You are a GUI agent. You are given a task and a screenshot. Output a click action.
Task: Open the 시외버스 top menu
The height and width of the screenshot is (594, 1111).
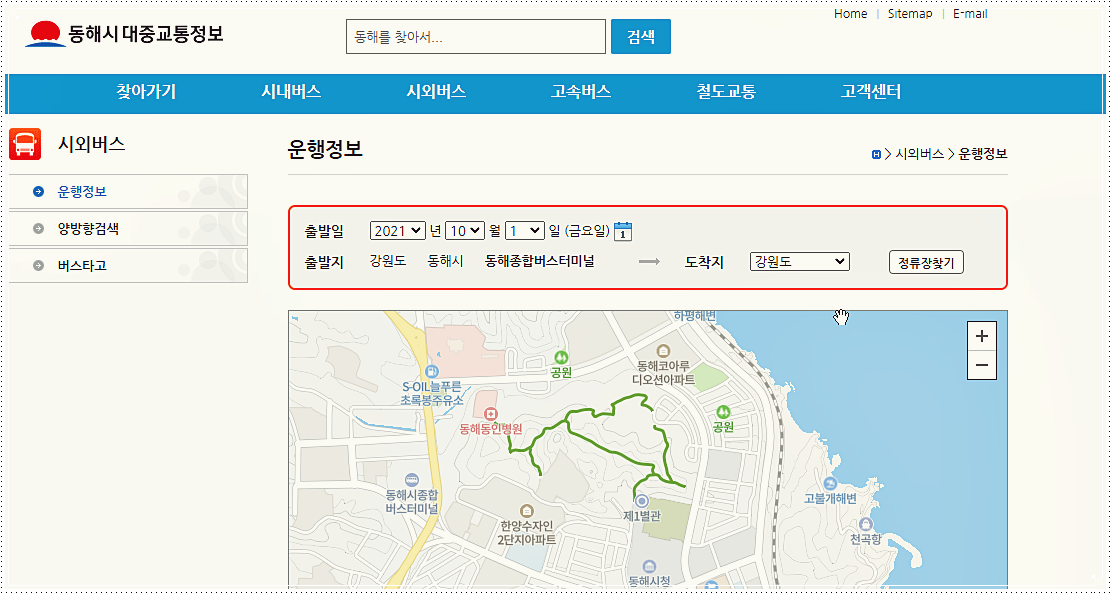[436, 92]
